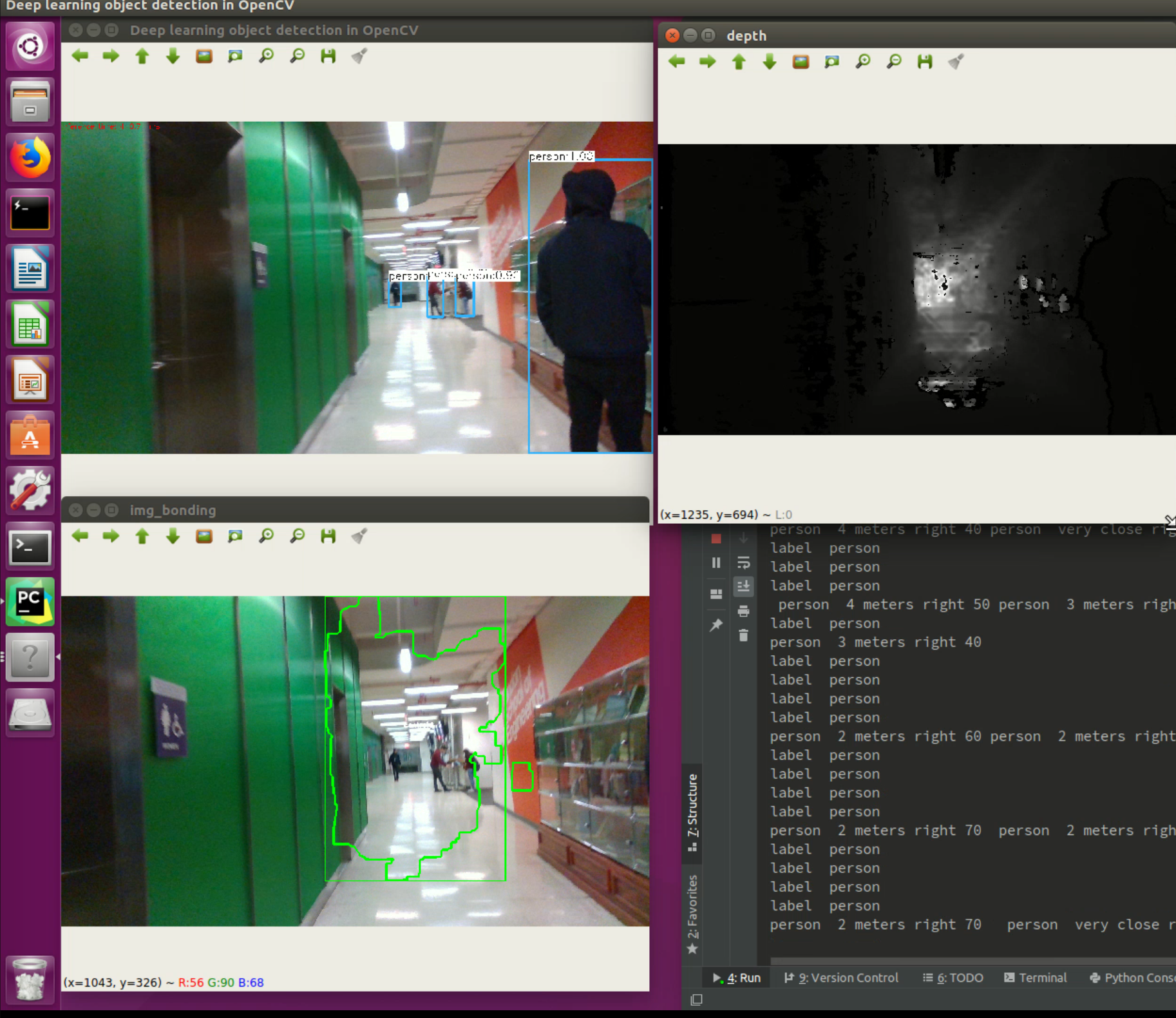
Task: Toggle soft-wrap in the Run console
Action: (x=743, y=562)
